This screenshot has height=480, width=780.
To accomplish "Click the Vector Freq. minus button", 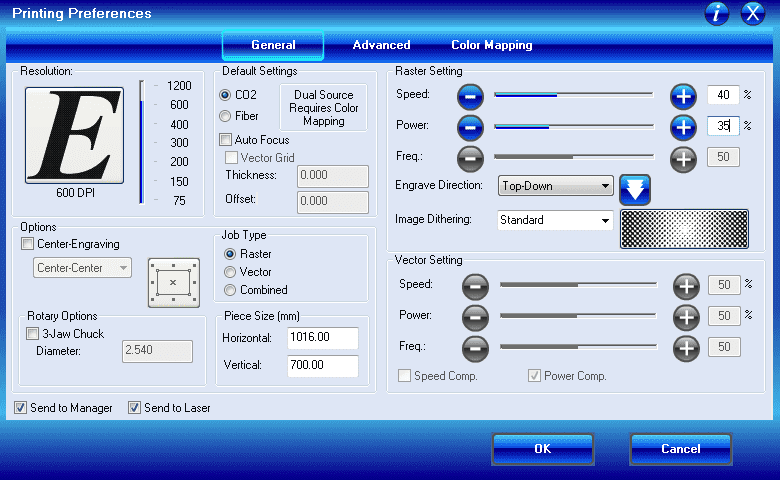I will [475, 349].
